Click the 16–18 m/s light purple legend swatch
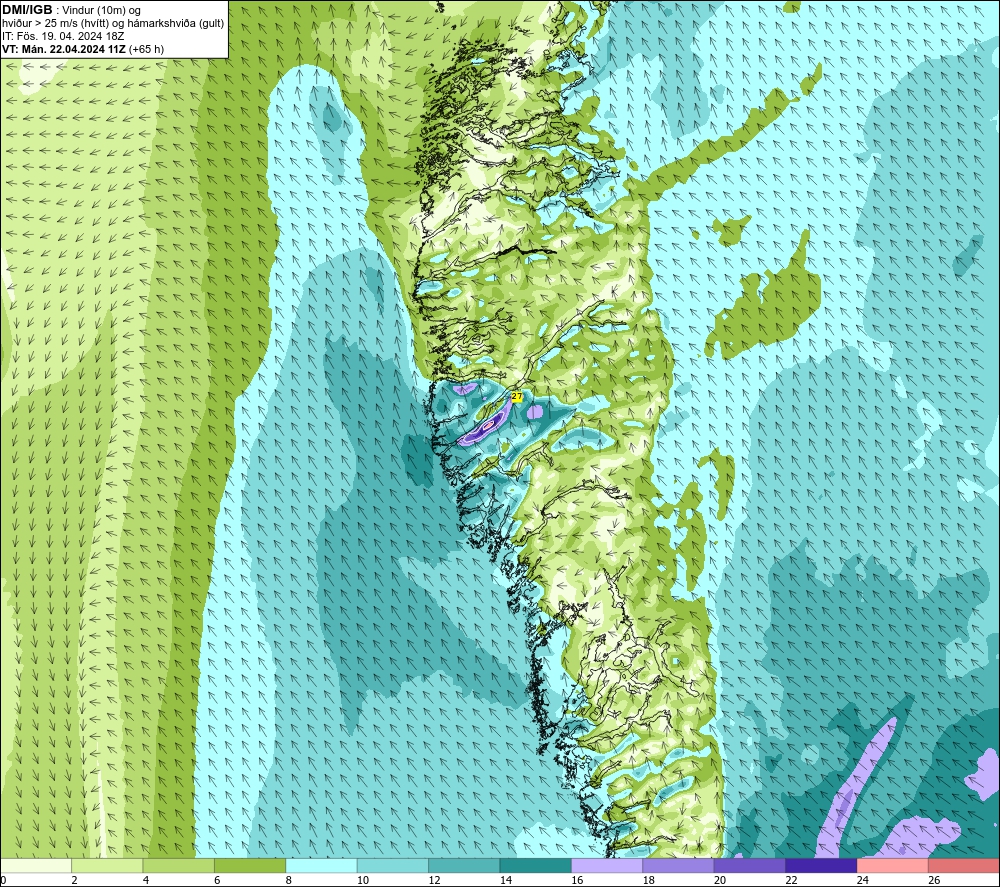The image size is (1000, 887). (x=607, y=866)
